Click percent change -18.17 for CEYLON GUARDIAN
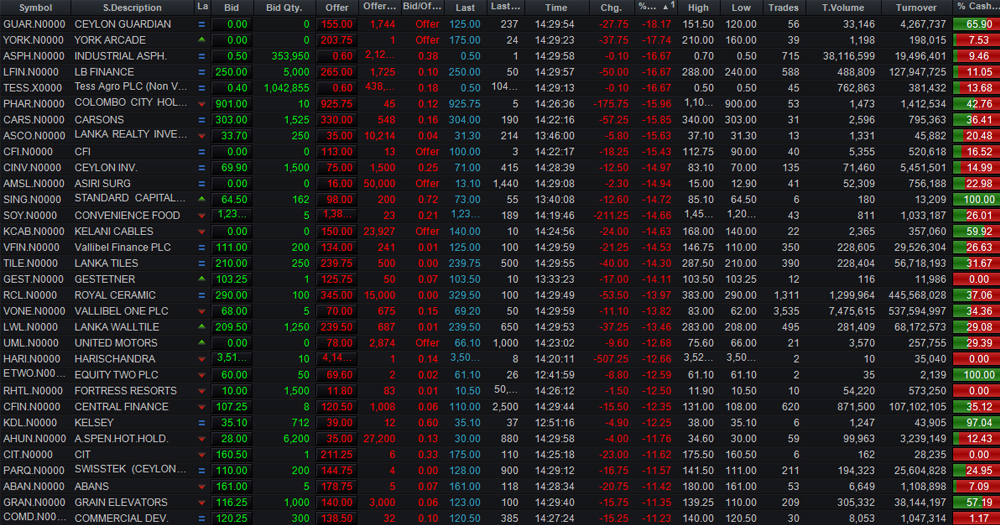Viewport: 1000px width, 525px height. point(656,24)
